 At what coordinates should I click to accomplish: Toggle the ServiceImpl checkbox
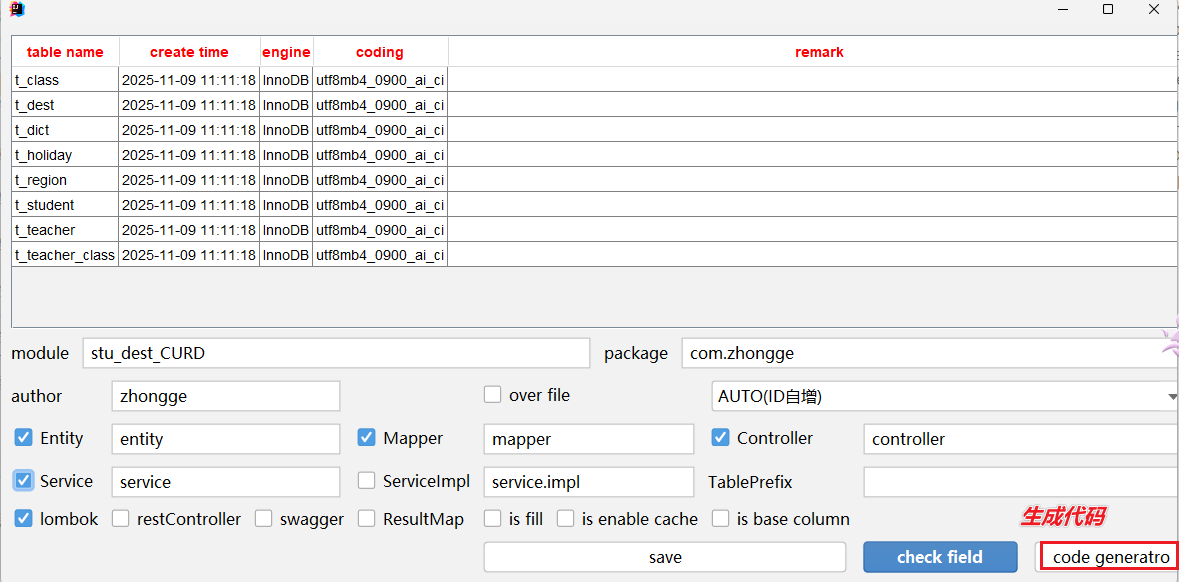point(366,481)
